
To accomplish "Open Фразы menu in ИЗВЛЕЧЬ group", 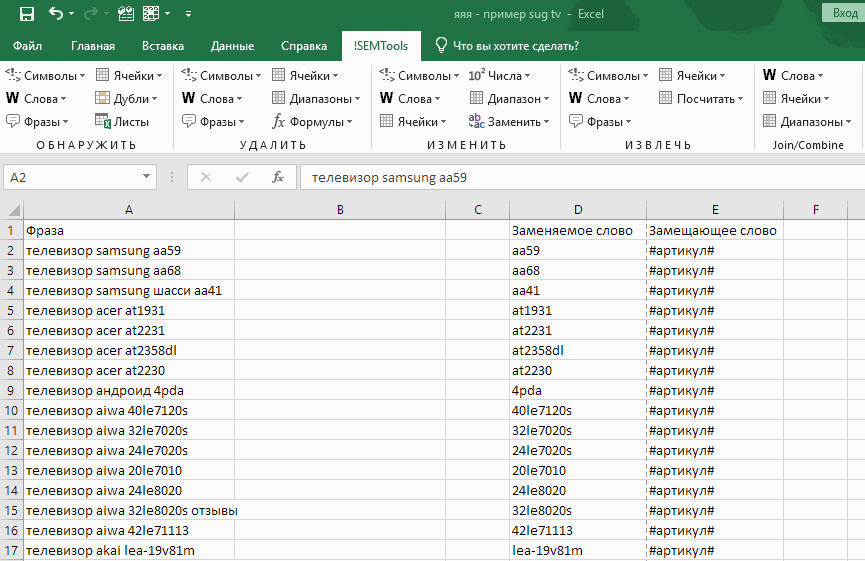I will point(601,122).
